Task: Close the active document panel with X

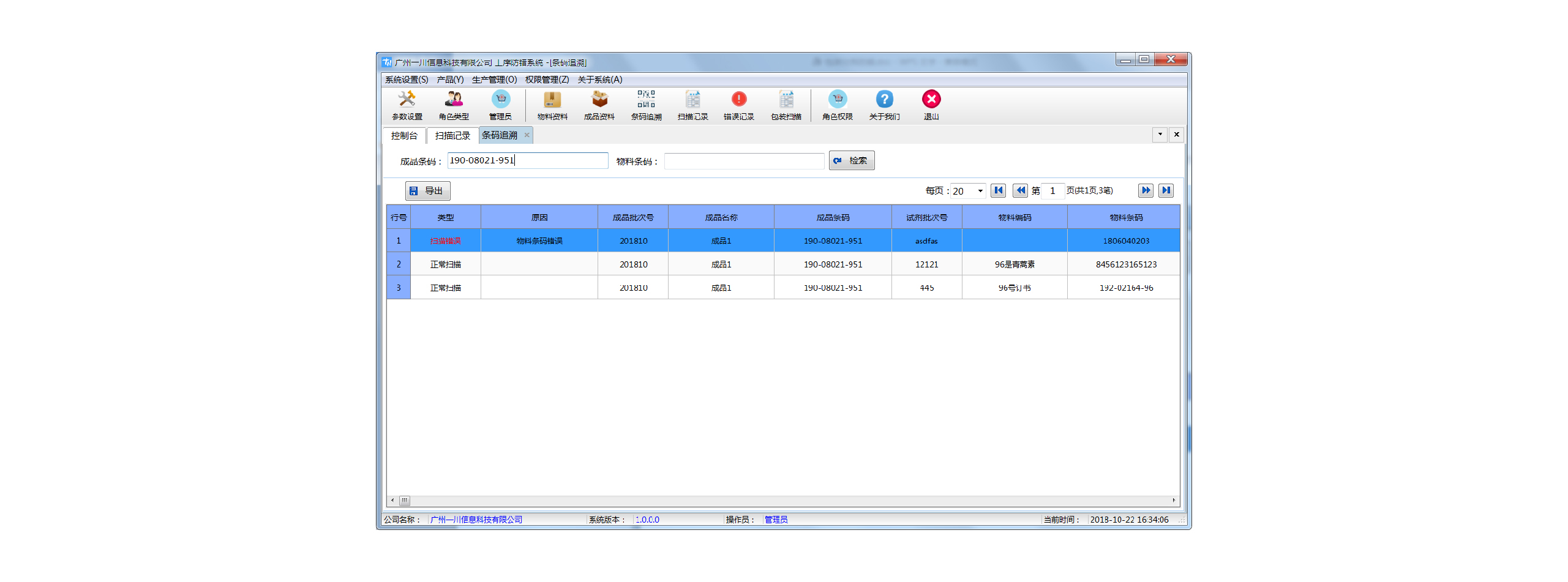Action: [x=1176, y=135]
